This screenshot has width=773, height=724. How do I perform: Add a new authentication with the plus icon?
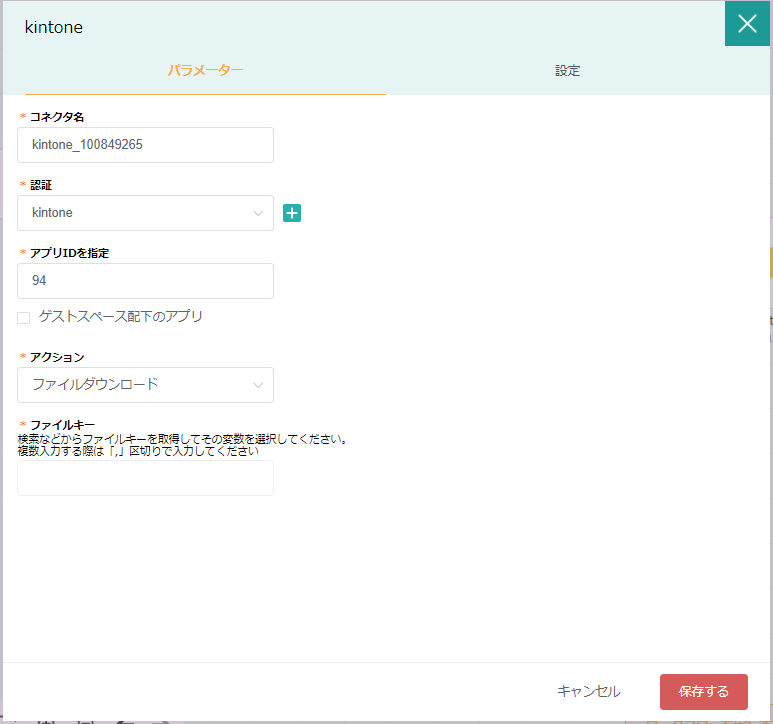[x=292, y=213]
